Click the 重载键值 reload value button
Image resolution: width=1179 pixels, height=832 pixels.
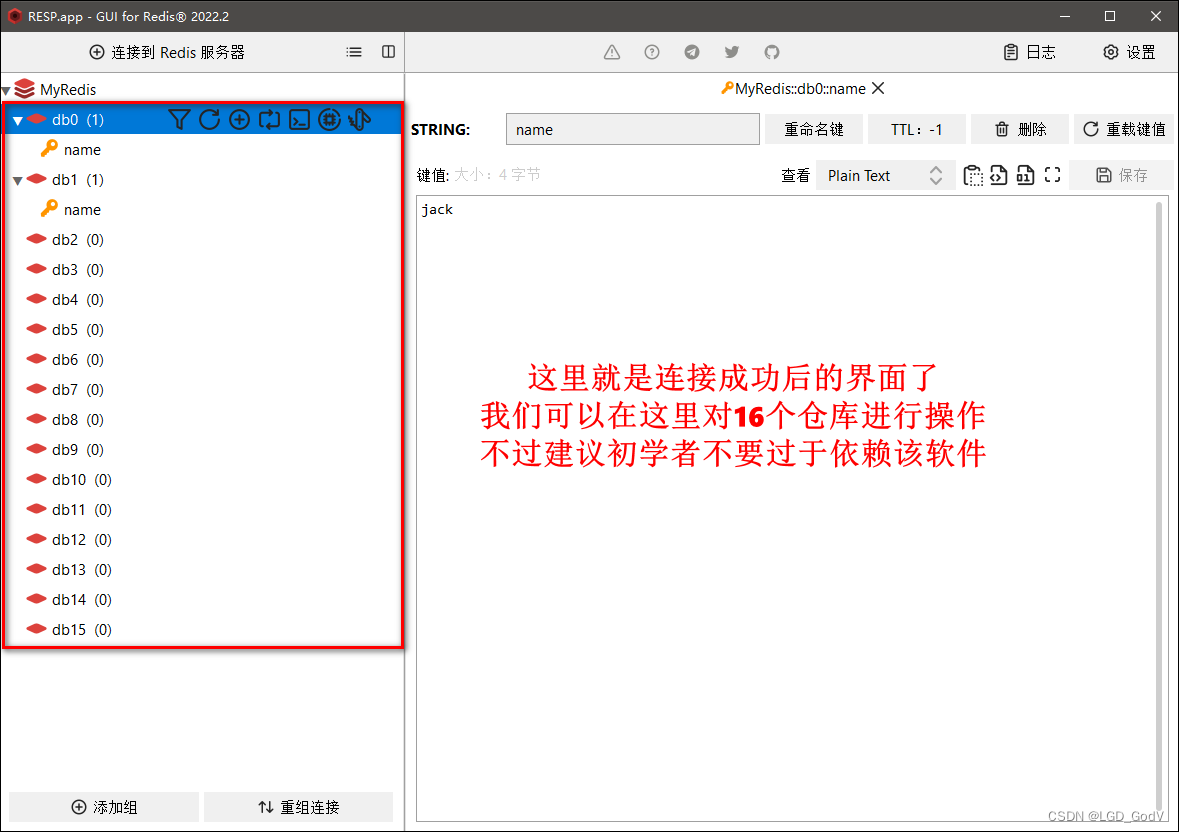coord(1124,129)
